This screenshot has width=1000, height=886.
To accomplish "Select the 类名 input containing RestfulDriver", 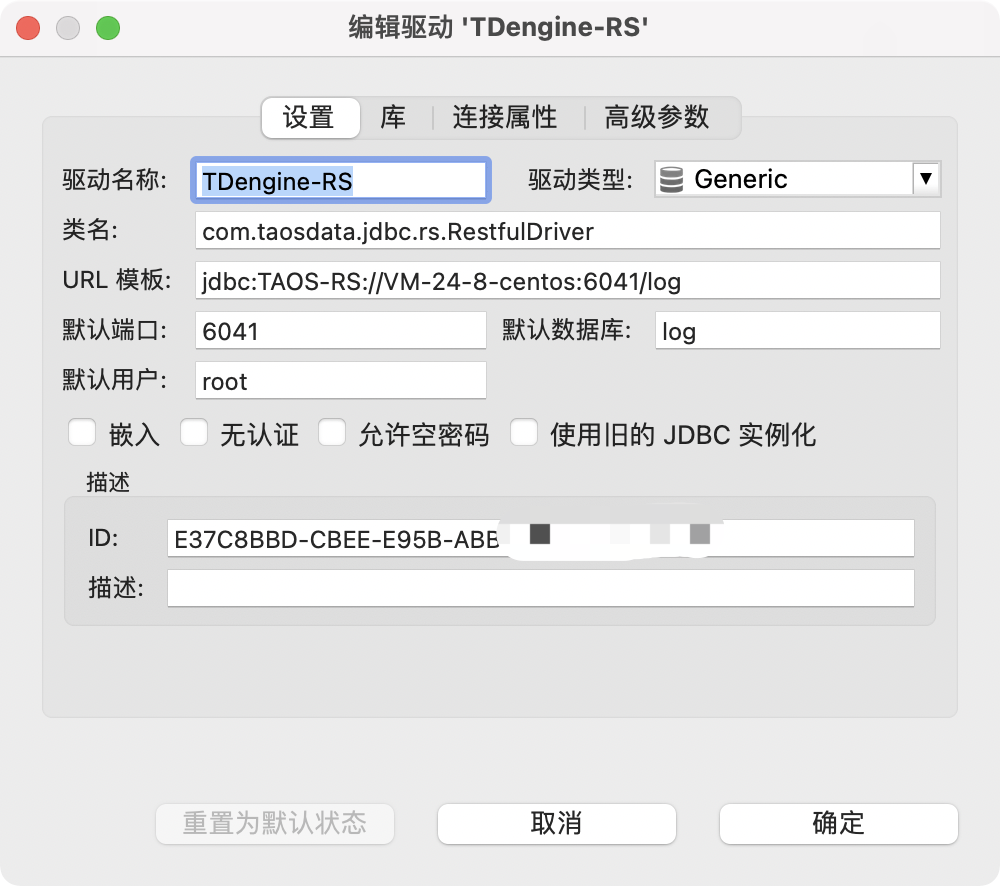I will point(567,230).
